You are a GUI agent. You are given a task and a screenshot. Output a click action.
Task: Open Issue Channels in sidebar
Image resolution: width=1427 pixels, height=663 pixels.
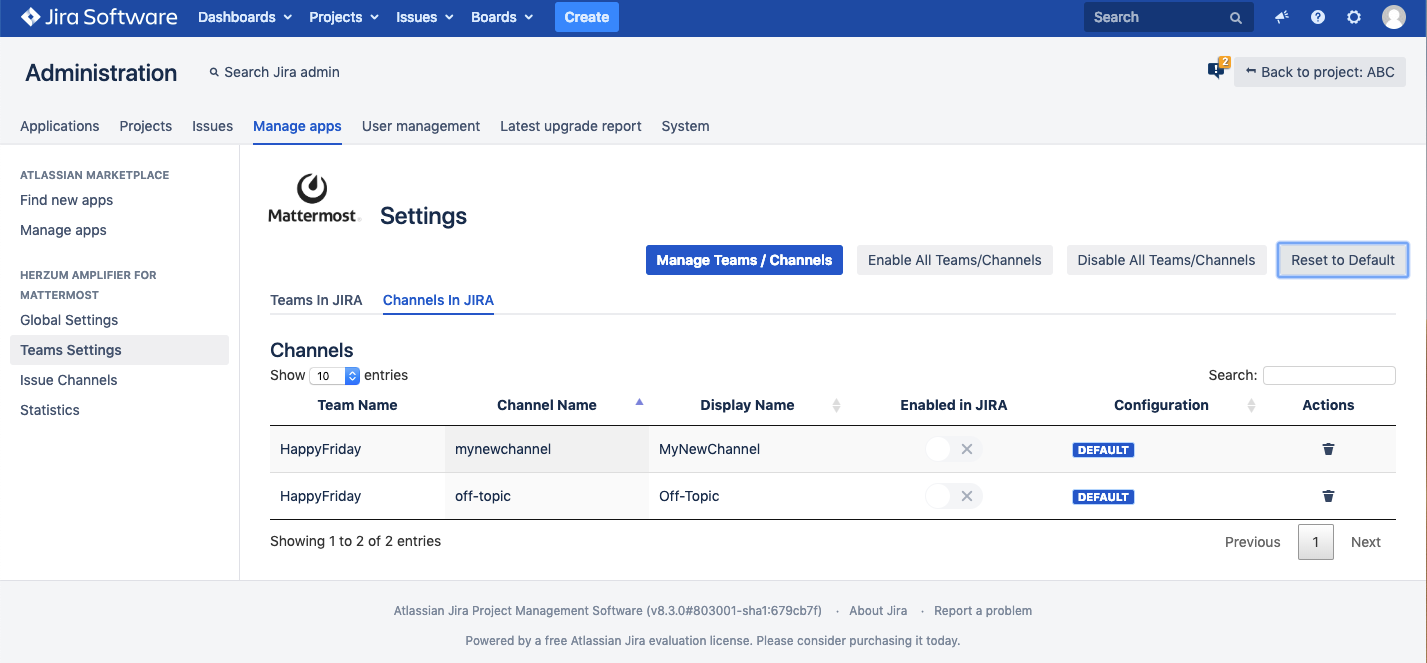point(69,380)
